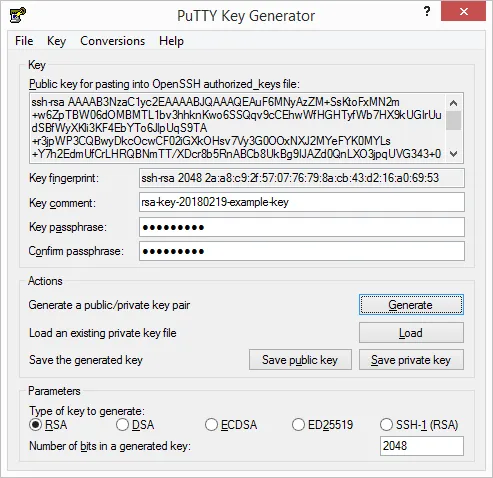Image resolution: width=493 pixels, height=478 pixels.
Task: Click the question mark help icon
Action: [427, 12]
